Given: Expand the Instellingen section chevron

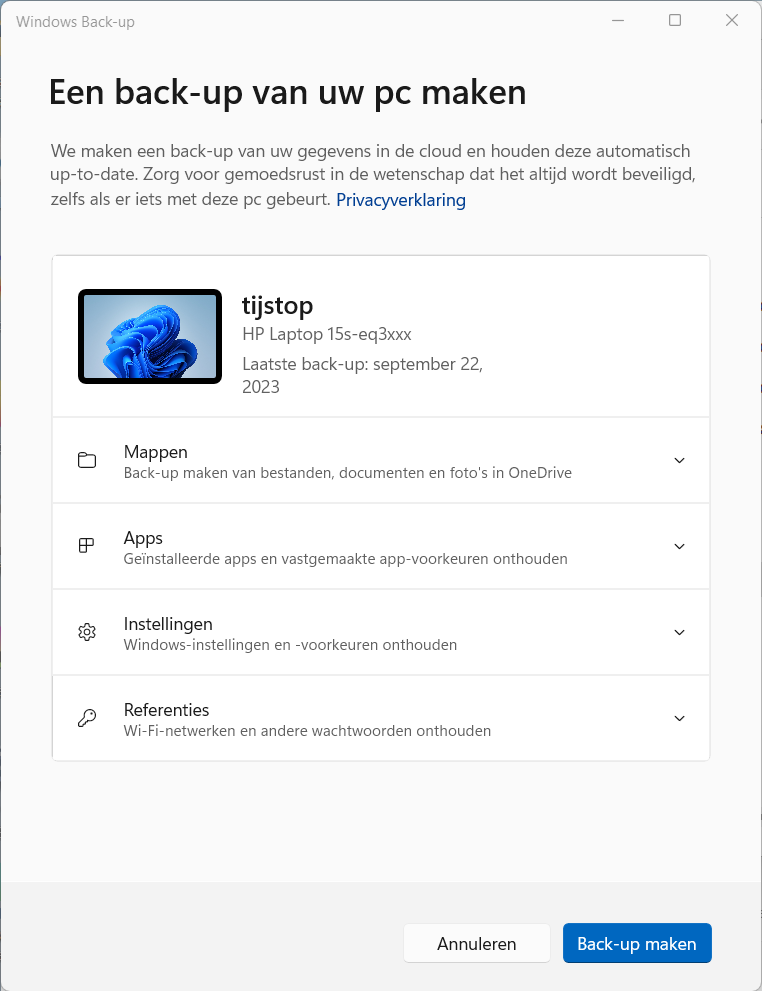Looking at the screenshot, I should 679,633.
